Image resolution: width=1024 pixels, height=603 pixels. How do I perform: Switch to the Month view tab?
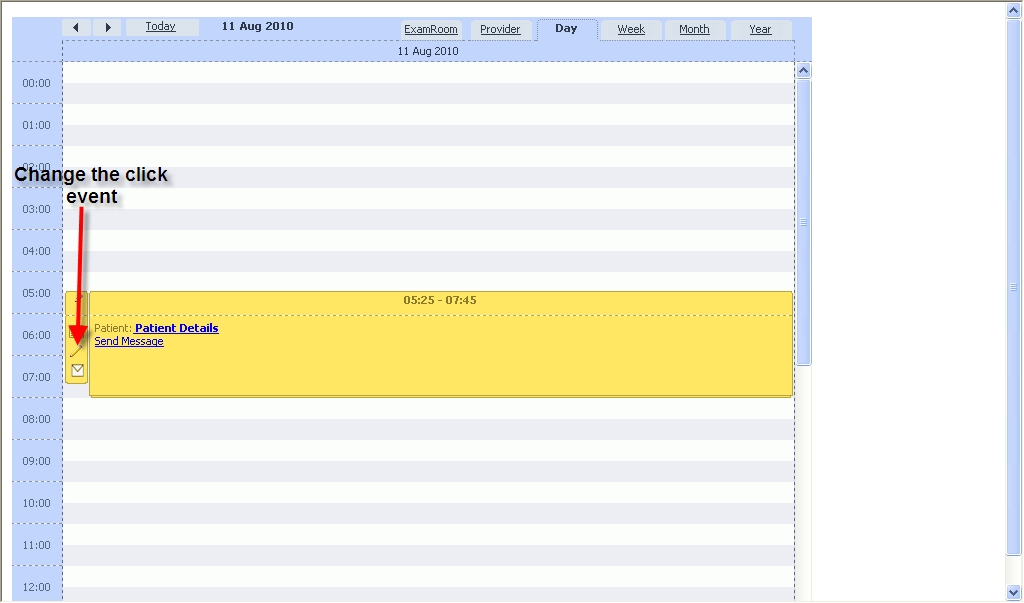[x=695, y=29]
